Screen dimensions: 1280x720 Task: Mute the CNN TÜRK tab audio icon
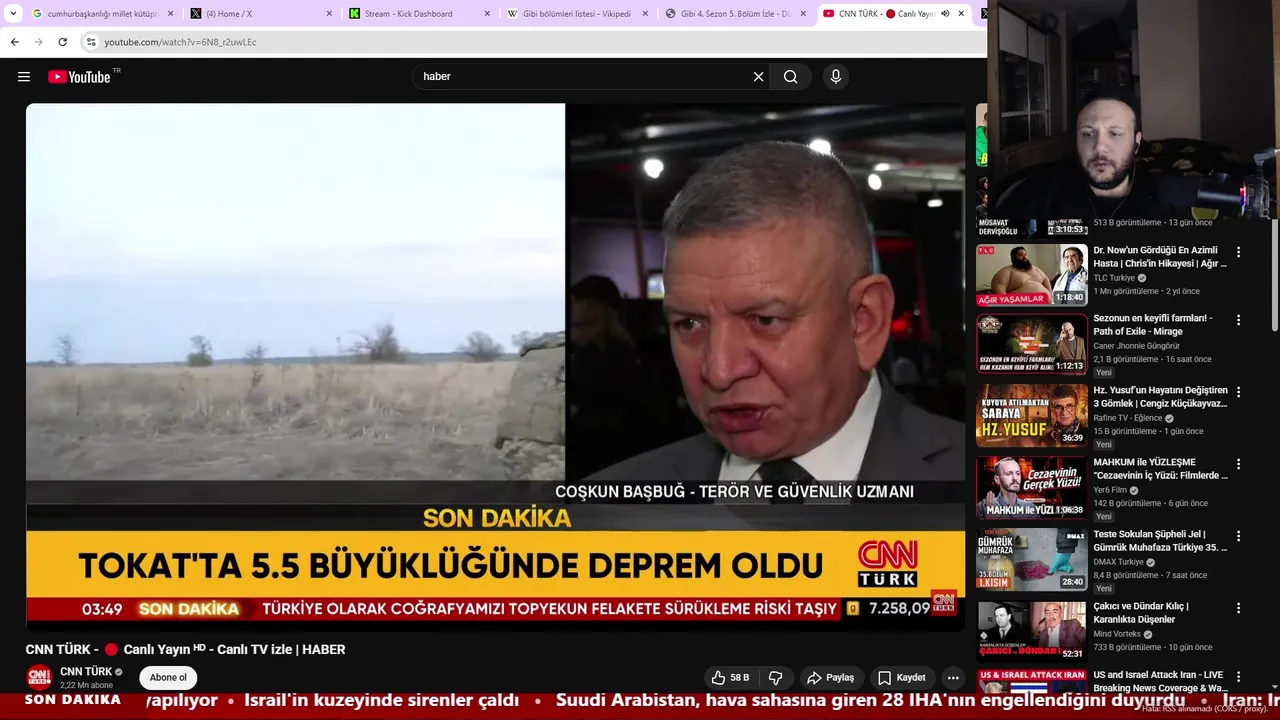click(x=945, y=14)
